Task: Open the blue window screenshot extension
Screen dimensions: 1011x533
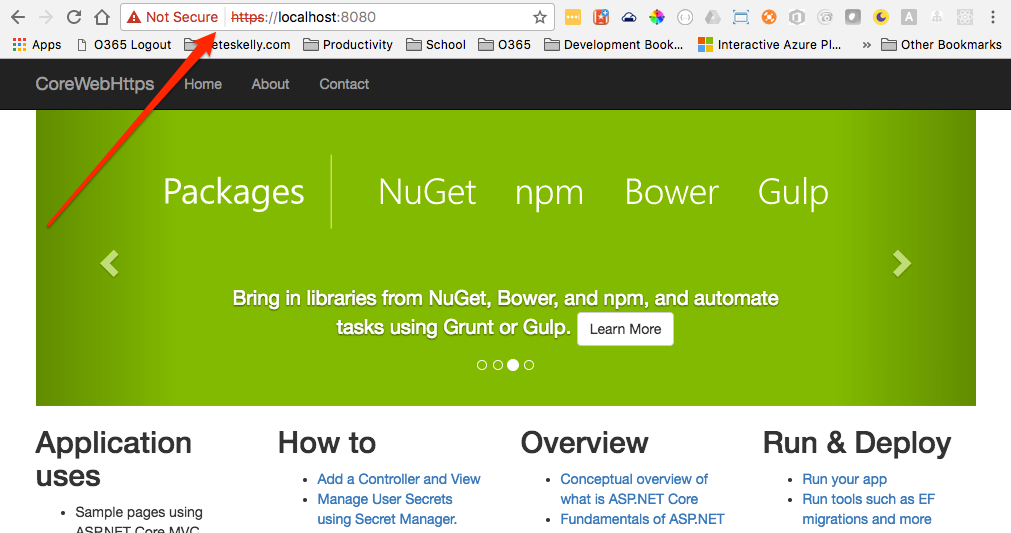Action: pyautogui.click(x=741, y=17)
